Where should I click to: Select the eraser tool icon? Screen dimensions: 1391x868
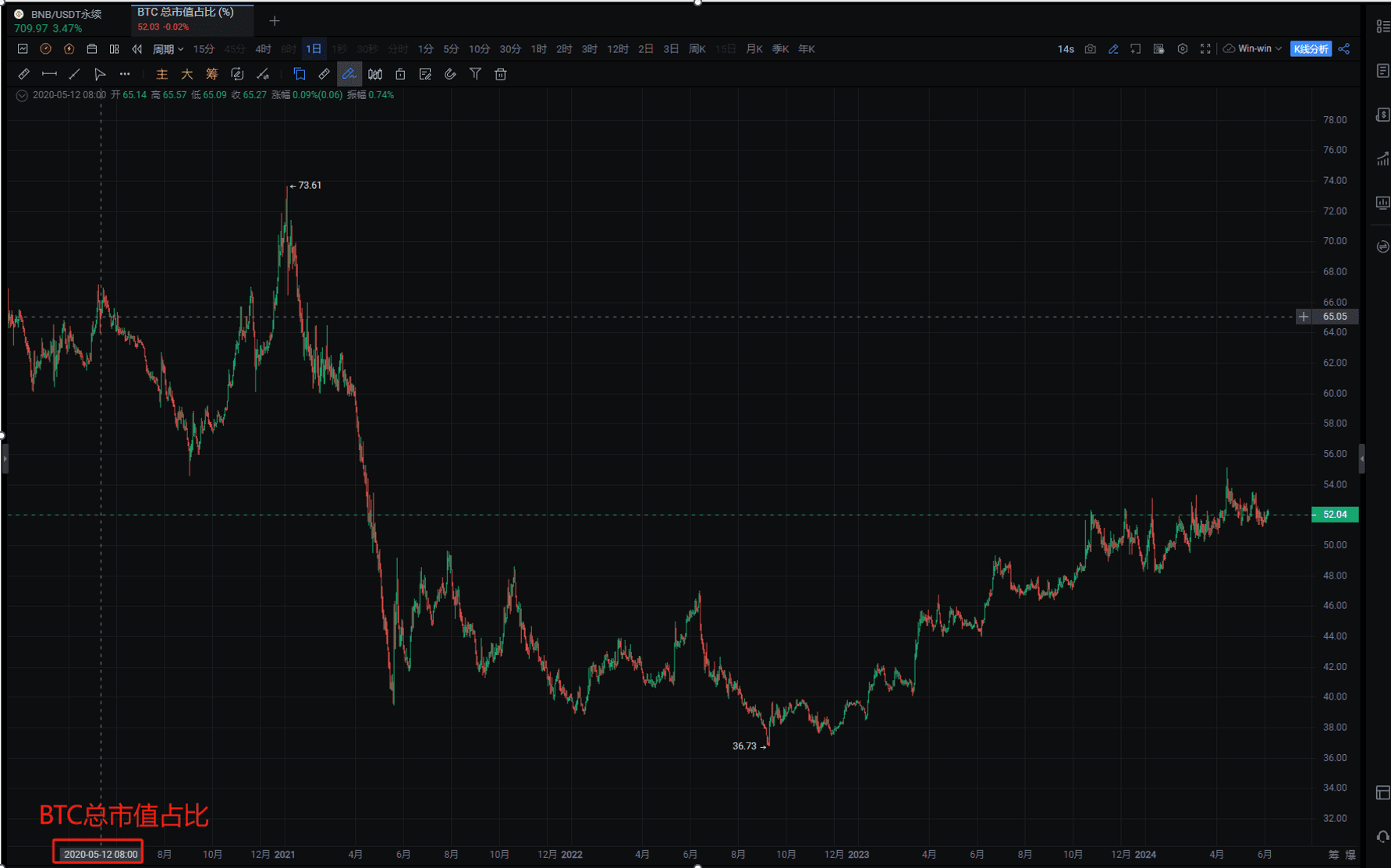point(324,74)
